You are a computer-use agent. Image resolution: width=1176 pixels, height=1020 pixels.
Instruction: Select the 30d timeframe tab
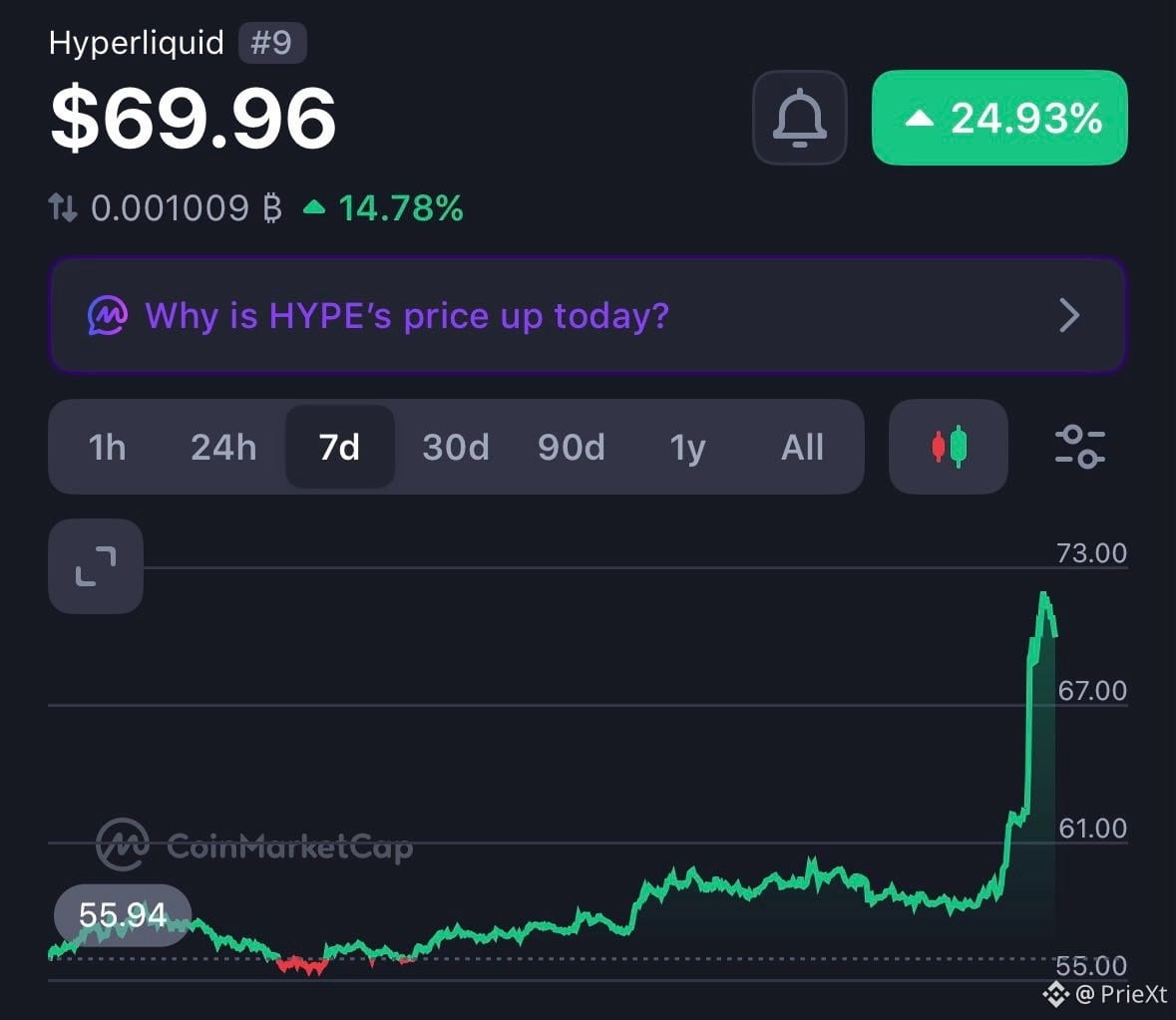(455, 448)
